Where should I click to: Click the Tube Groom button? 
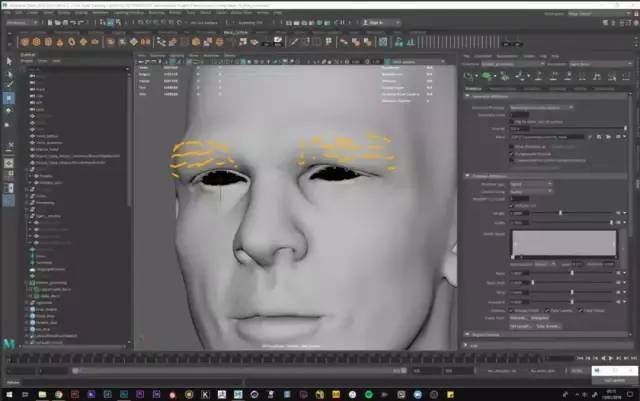548,326
